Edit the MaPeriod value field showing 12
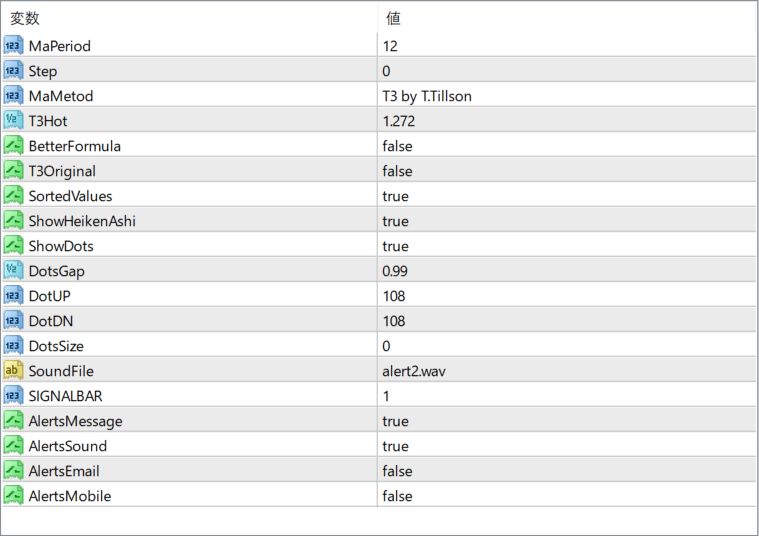 tap(566, 46)
